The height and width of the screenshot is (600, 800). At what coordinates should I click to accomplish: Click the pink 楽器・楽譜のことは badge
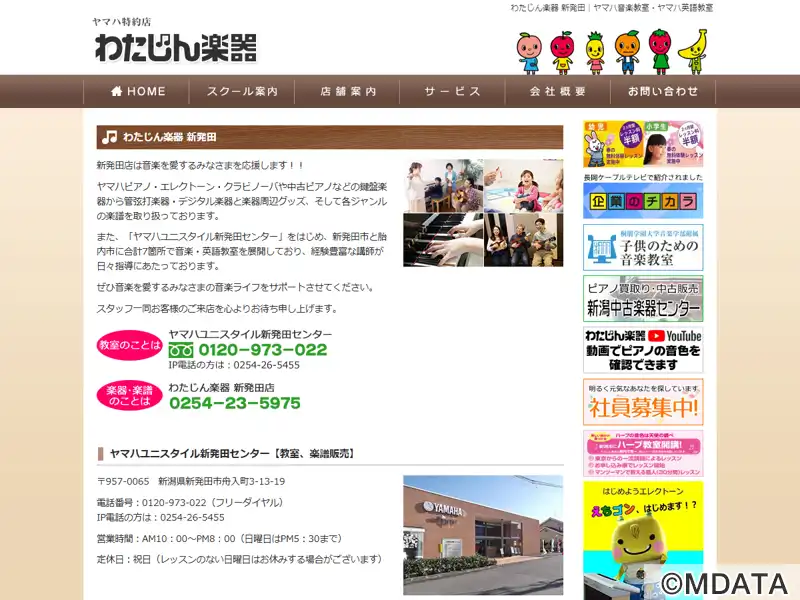[129, 395]
